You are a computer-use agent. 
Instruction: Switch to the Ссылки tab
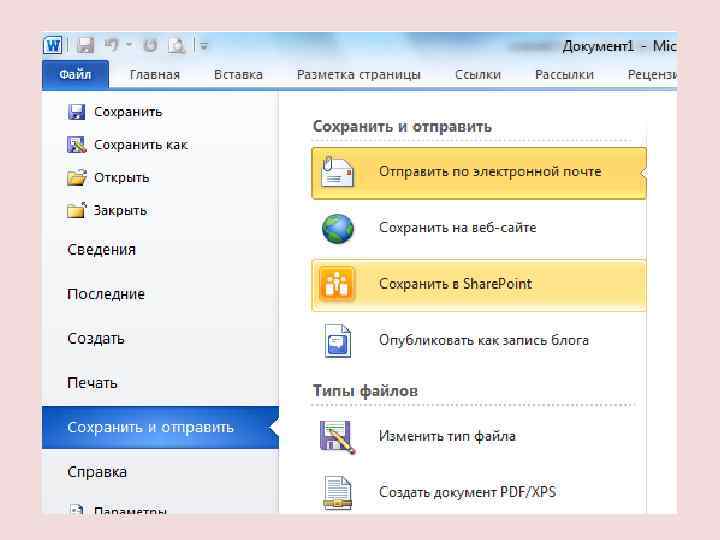478,74
